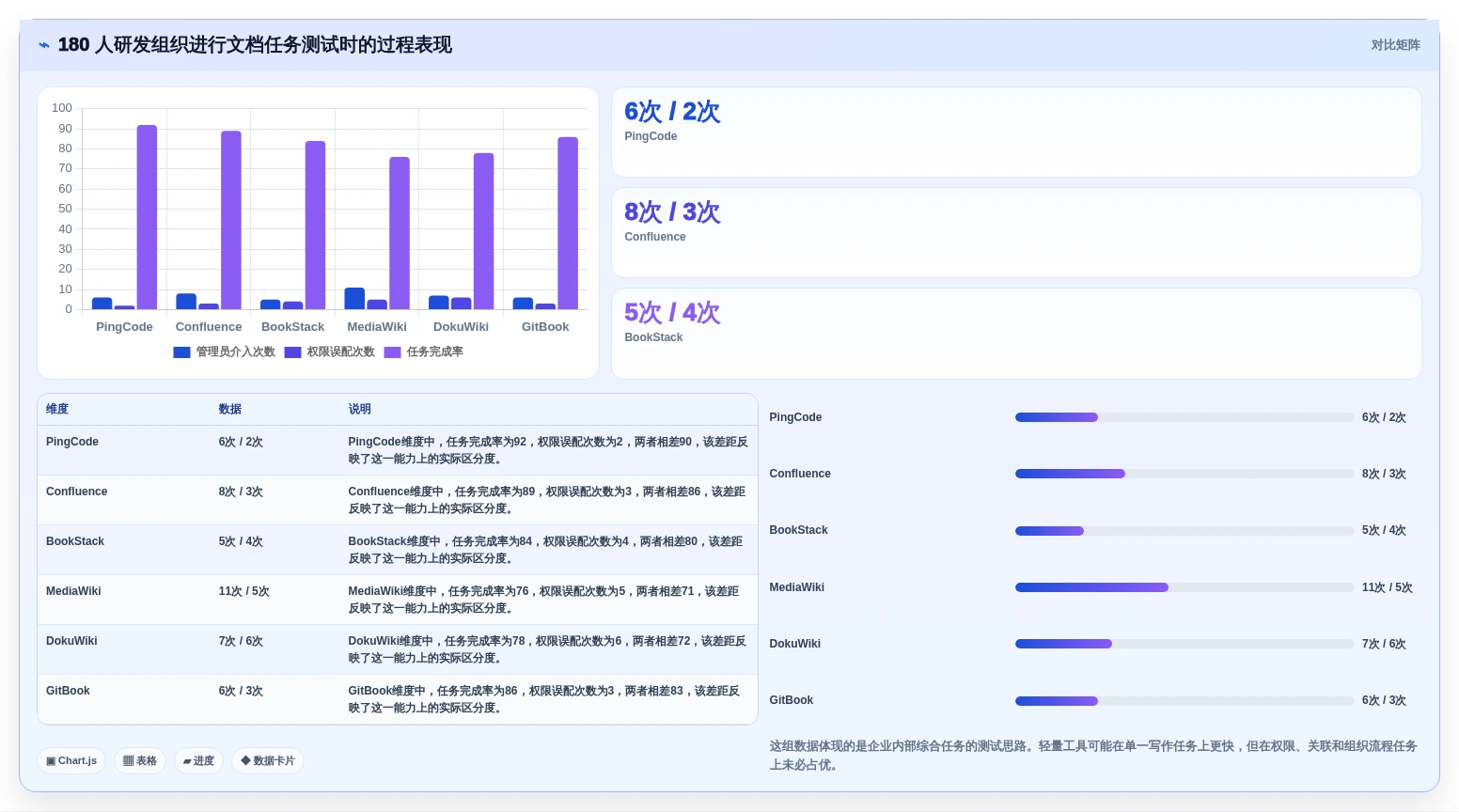
Task: Click the MediaWiki progress bar
Action: tap(1184, 587)
